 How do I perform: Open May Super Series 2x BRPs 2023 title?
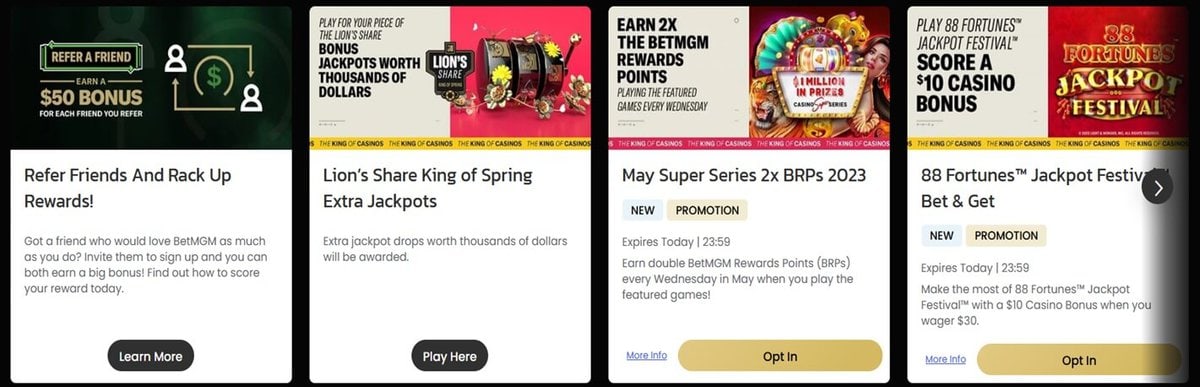coord(744,176)
